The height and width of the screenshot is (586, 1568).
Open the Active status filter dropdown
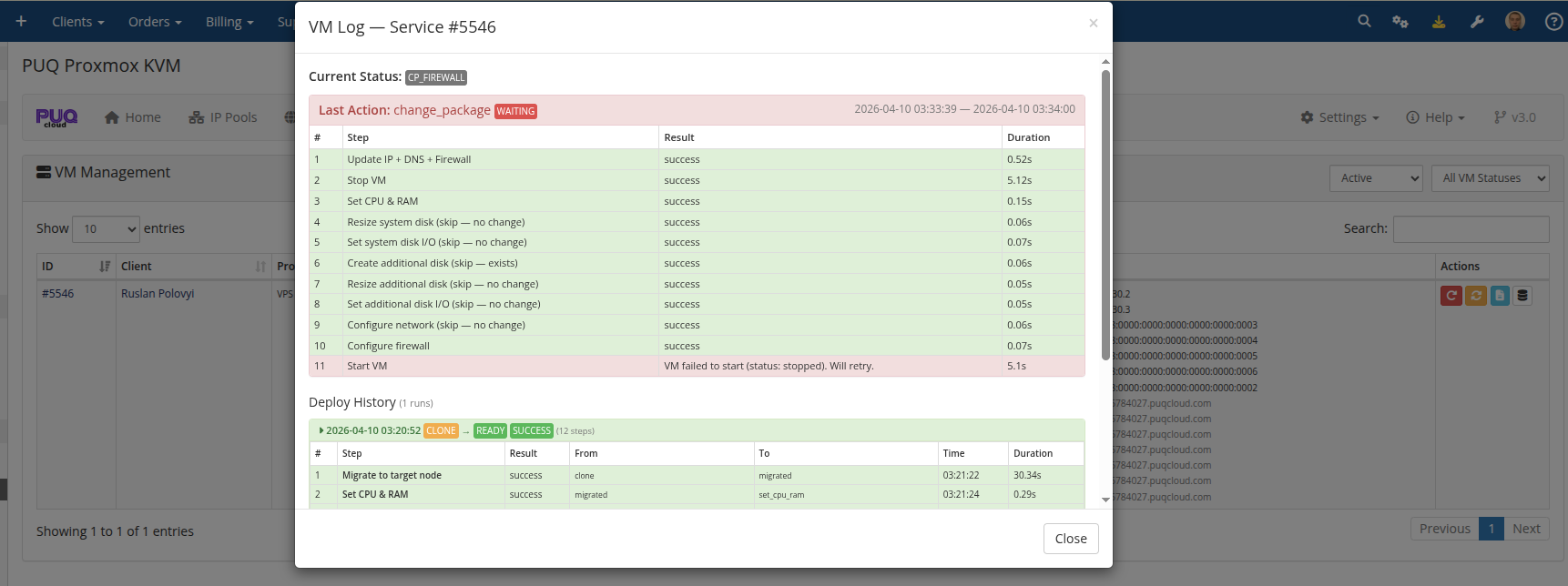(1376, 178)
